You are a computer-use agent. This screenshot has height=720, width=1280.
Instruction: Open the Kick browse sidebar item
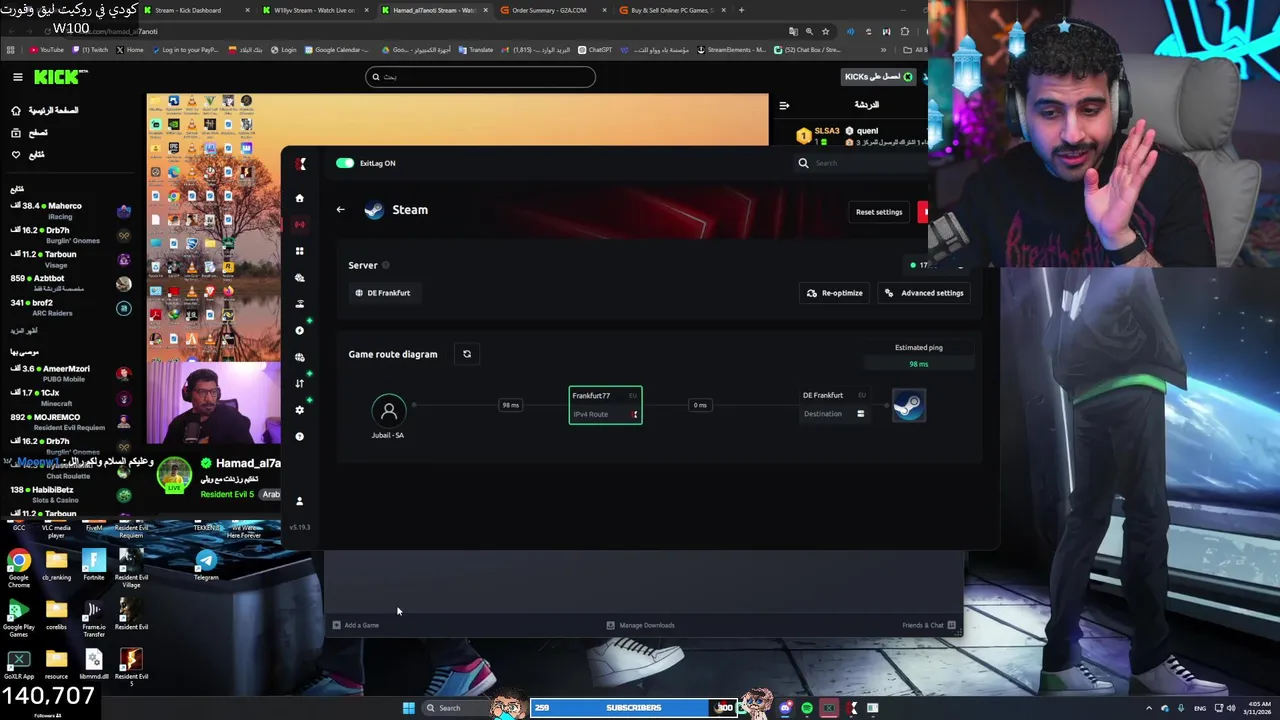[x=30, y=133]
